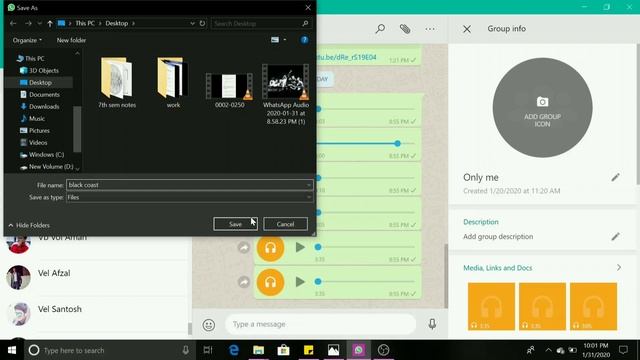Click the WhatsApp voice record microphone

pos(432,324)
